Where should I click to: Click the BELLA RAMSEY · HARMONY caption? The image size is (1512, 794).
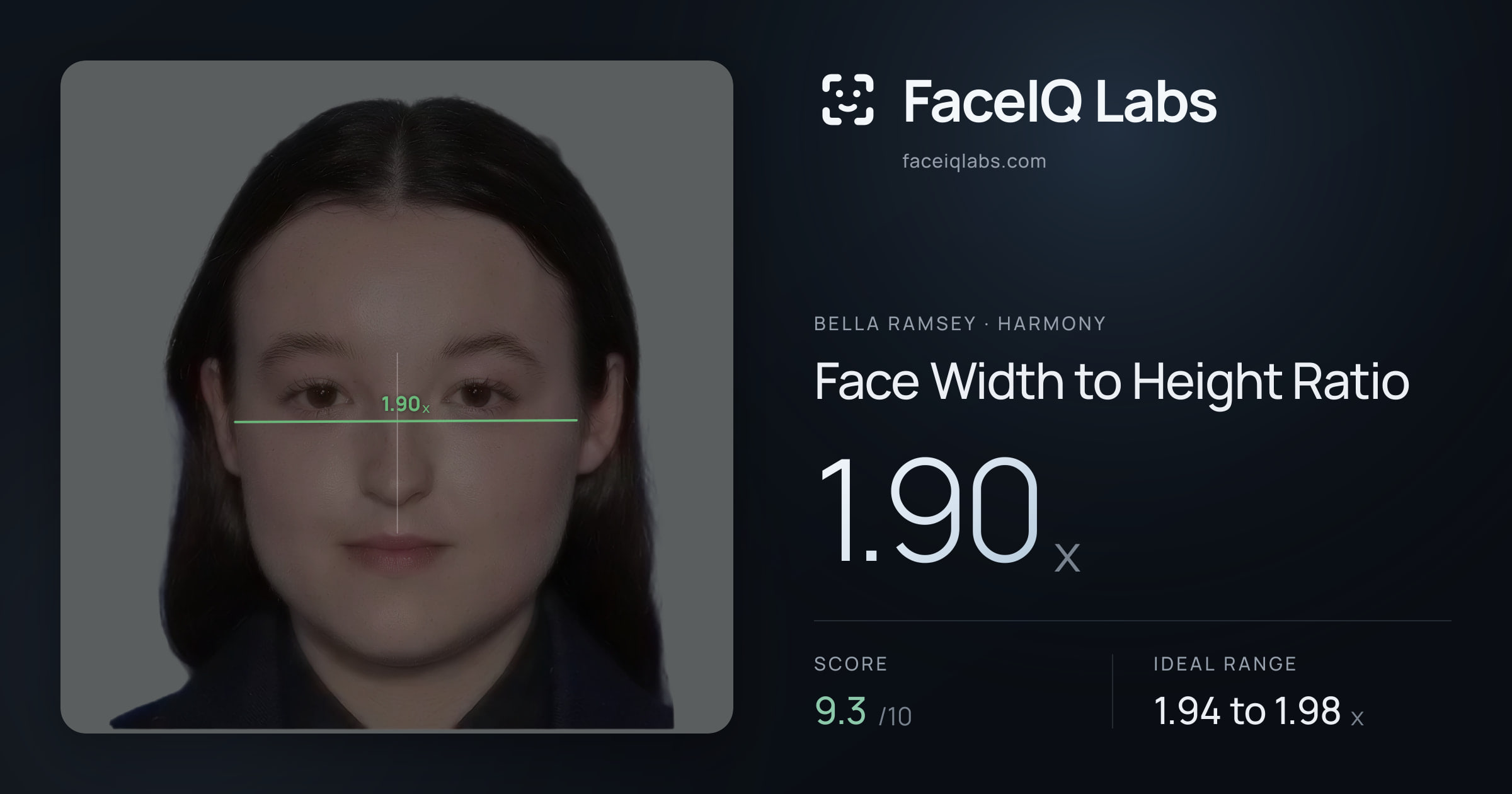coord(959,324)
